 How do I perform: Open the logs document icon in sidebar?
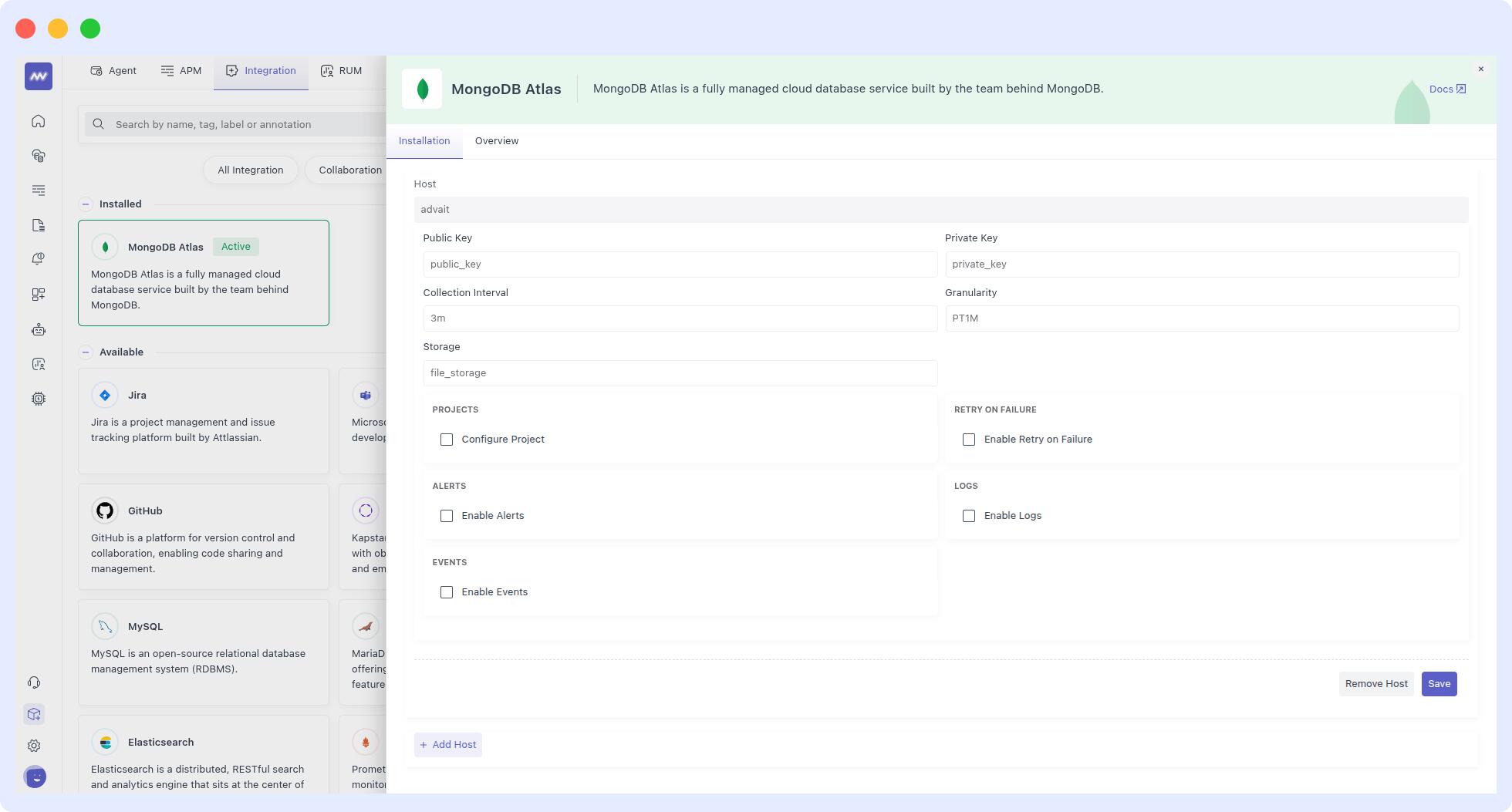pyautogui.click(x=39, y=225)
